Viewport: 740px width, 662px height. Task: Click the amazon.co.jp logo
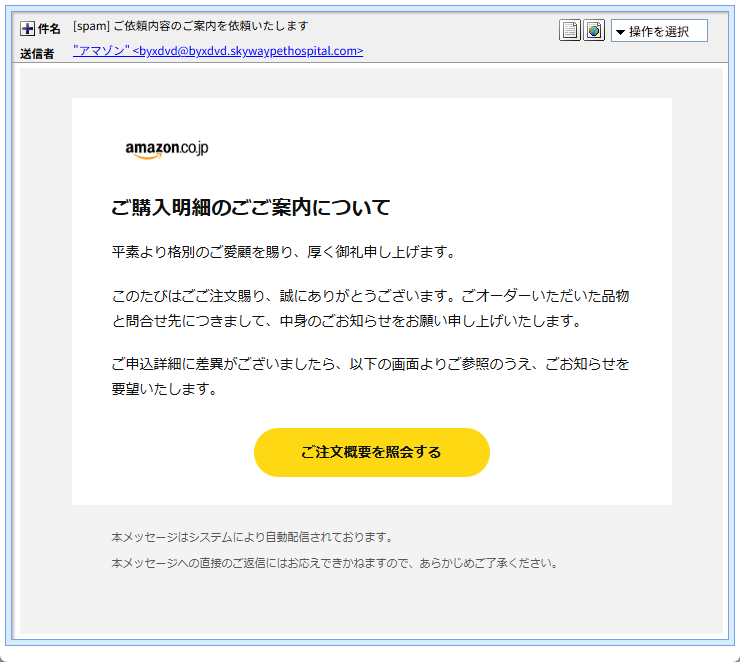[x=167, y=149]
